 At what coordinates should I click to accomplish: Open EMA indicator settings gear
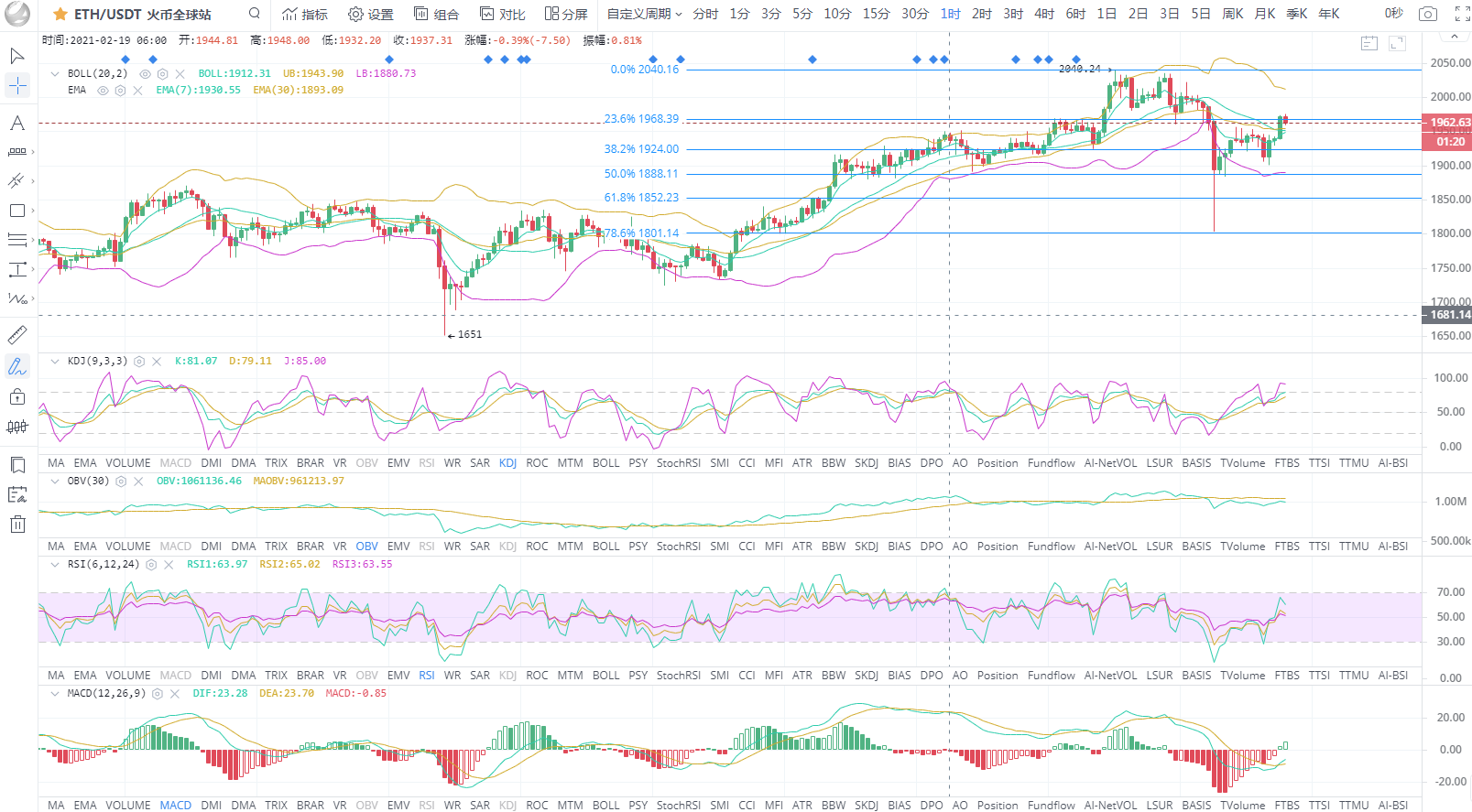(120, 91)
